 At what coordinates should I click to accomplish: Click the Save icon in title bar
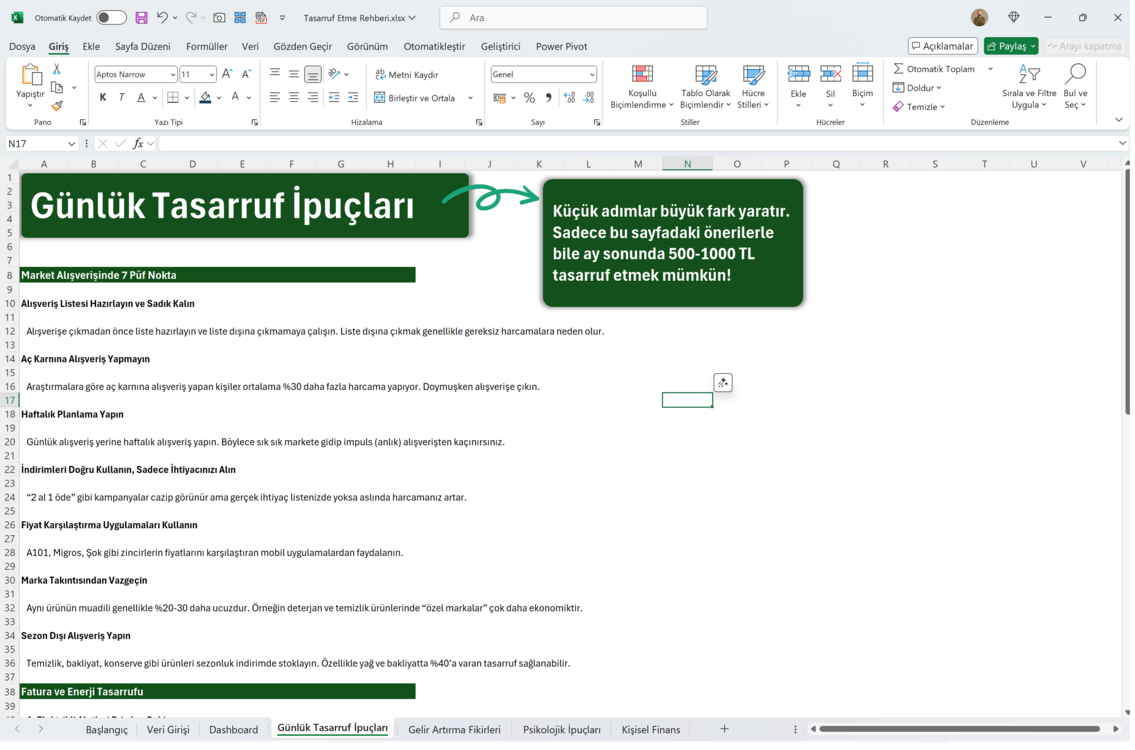pos(141,17)
